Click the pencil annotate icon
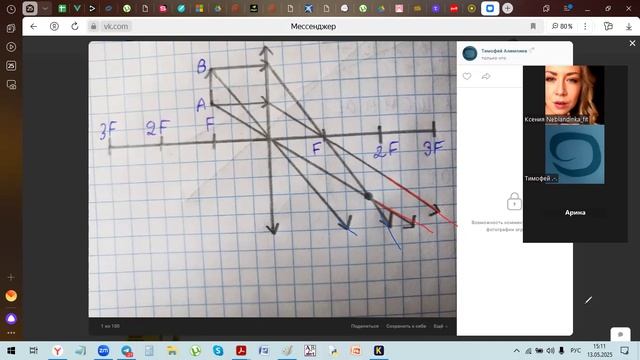Image resolution: width=640 pixels, height=360 pixels. tap(588, 300)
